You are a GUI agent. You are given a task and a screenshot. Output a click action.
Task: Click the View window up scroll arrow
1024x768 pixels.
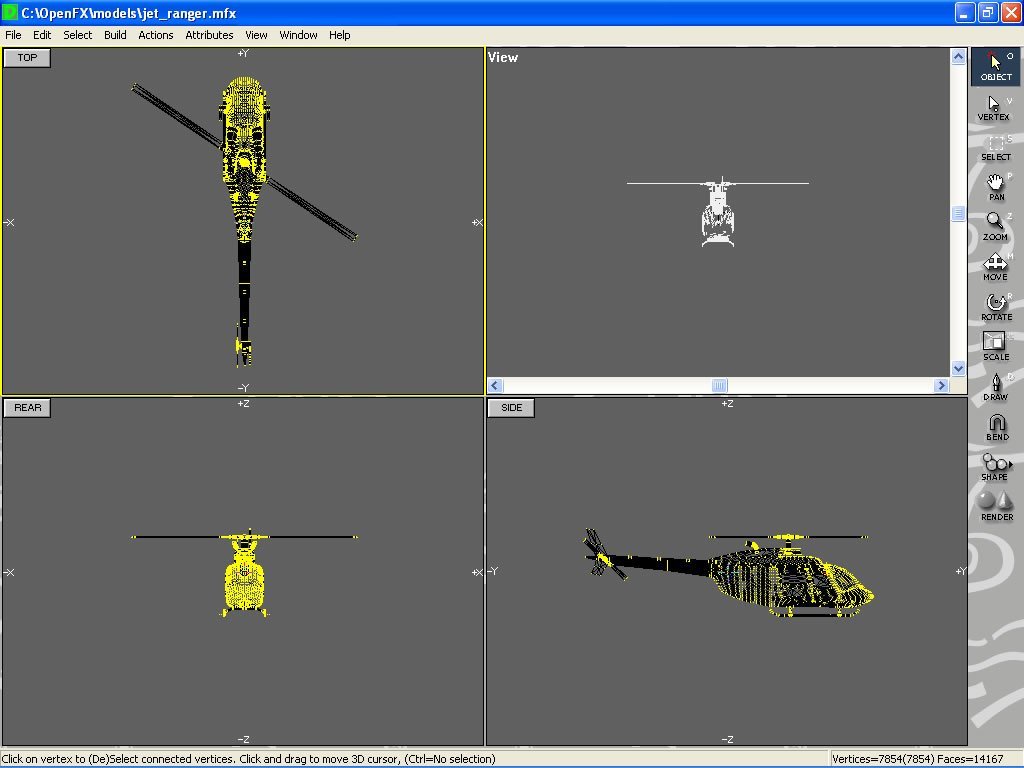tap(958, 57)
